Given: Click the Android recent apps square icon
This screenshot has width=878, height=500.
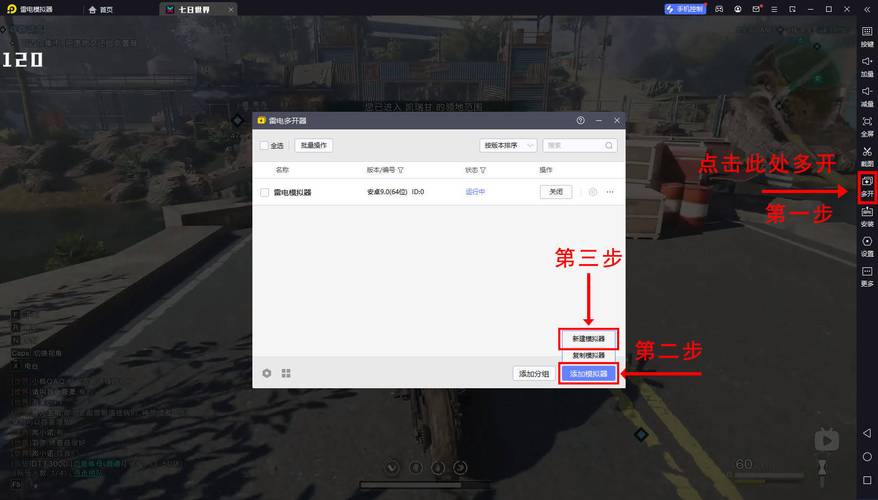Looking at the screenshot, I should pyautogui.click(x=867, y=480).
